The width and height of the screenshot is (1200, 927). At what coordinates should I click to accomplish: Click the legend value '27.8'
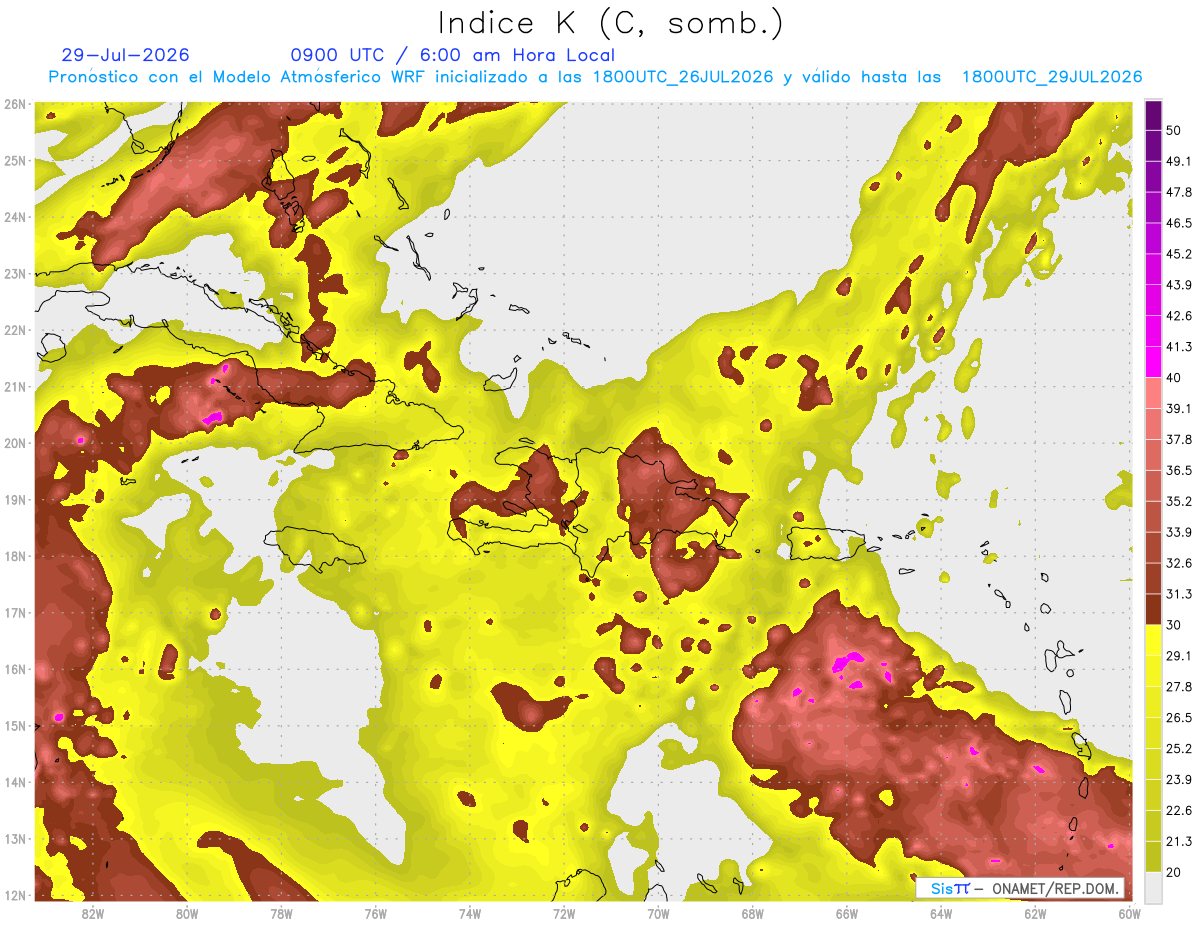1178,687
